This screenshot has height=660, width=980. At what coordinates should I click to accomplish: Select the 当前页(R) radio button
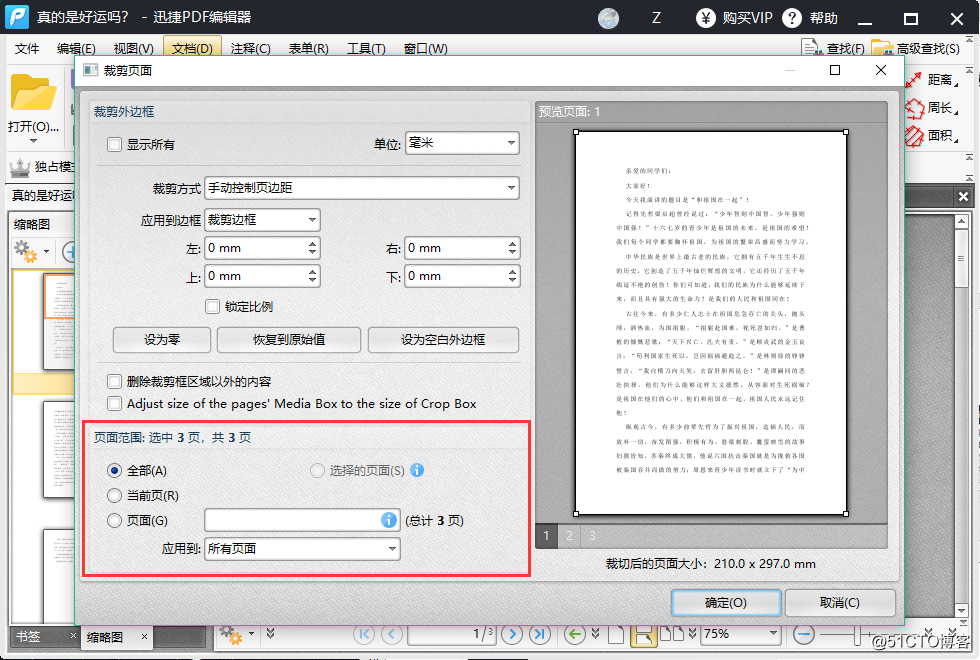coord(114,496)
